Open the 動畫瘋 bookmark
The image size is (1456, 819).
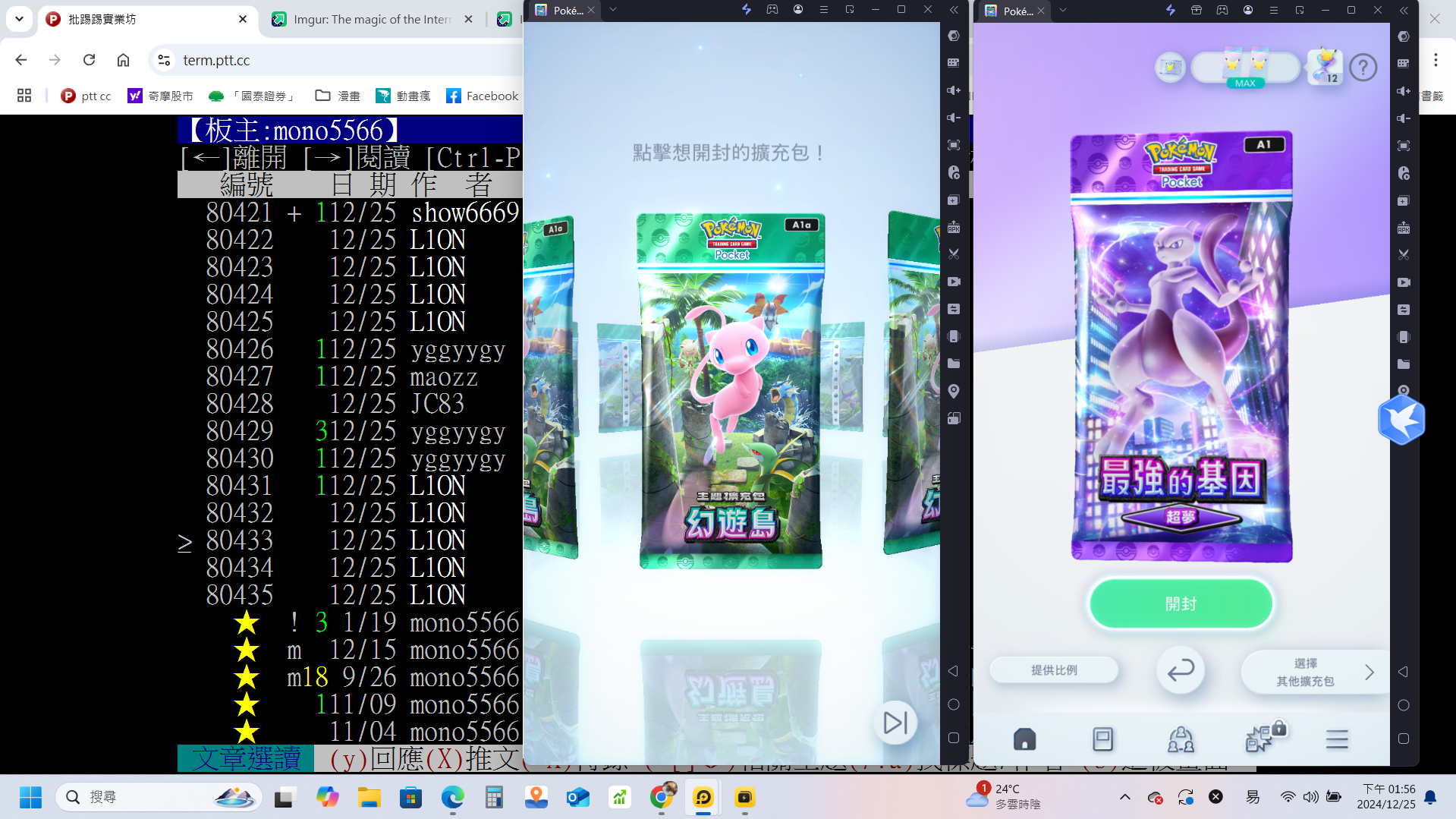pos(403,96)
